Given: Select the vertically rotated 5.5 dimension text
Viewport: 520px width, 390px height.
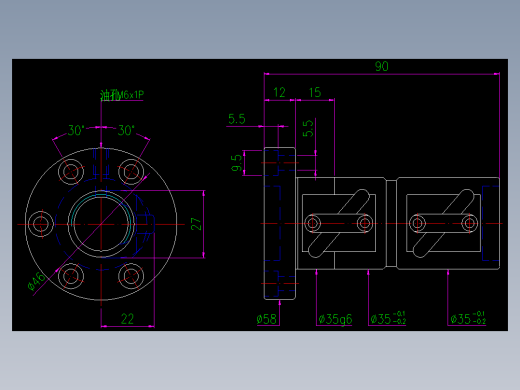Looking at the screenshot, I should [308, 128].
